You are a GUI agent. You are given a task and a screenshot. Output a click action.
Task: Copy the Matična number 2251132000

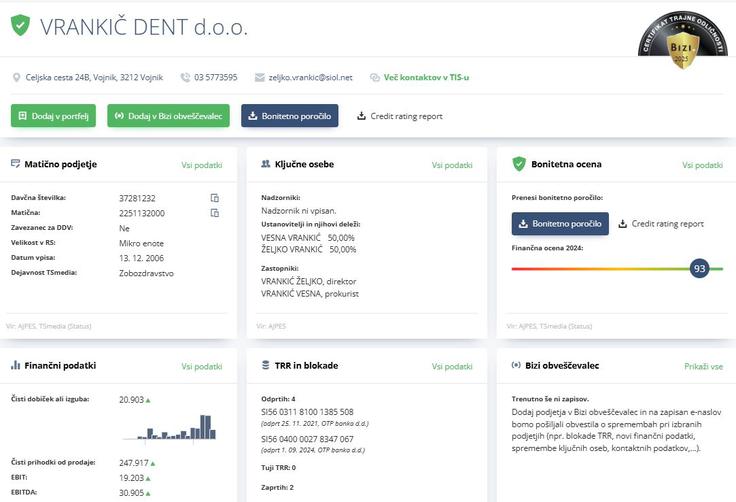tap(215, 213)
